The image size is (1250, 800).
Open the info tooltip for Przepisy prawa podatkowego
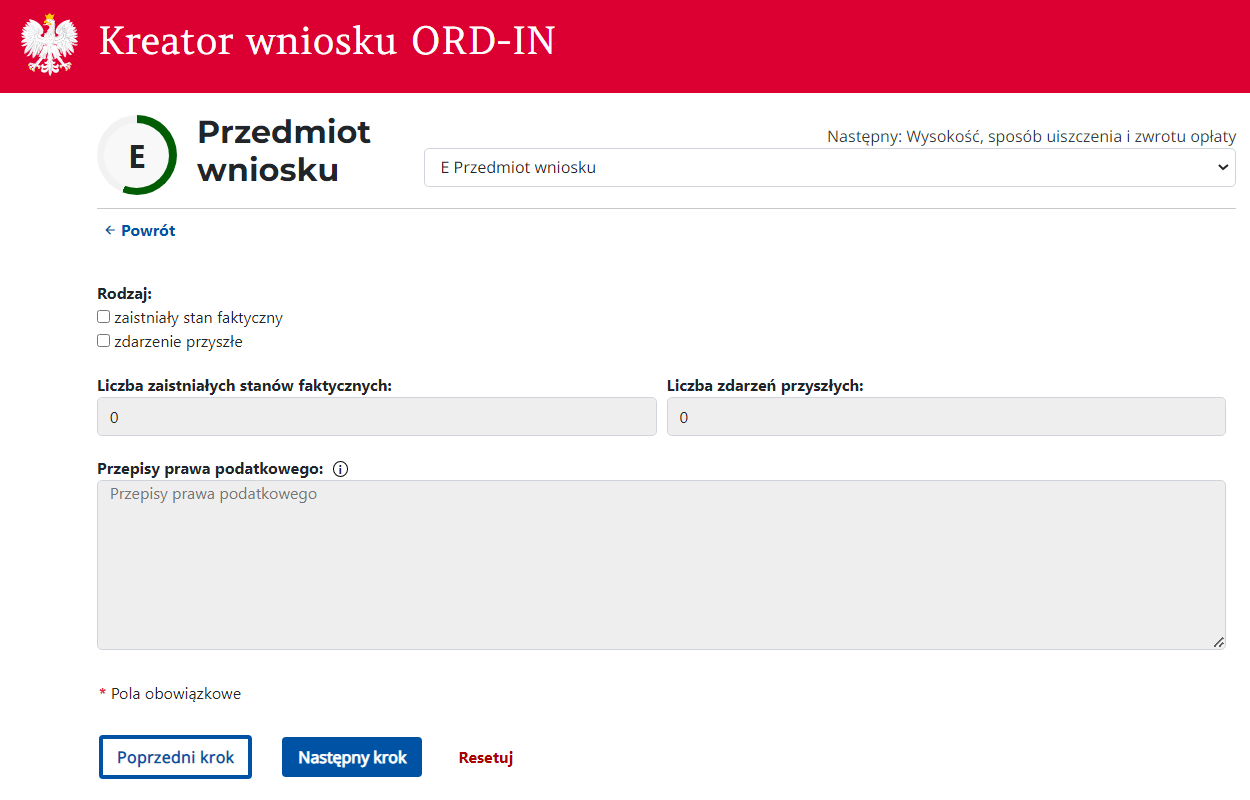(x=340, y=469)
